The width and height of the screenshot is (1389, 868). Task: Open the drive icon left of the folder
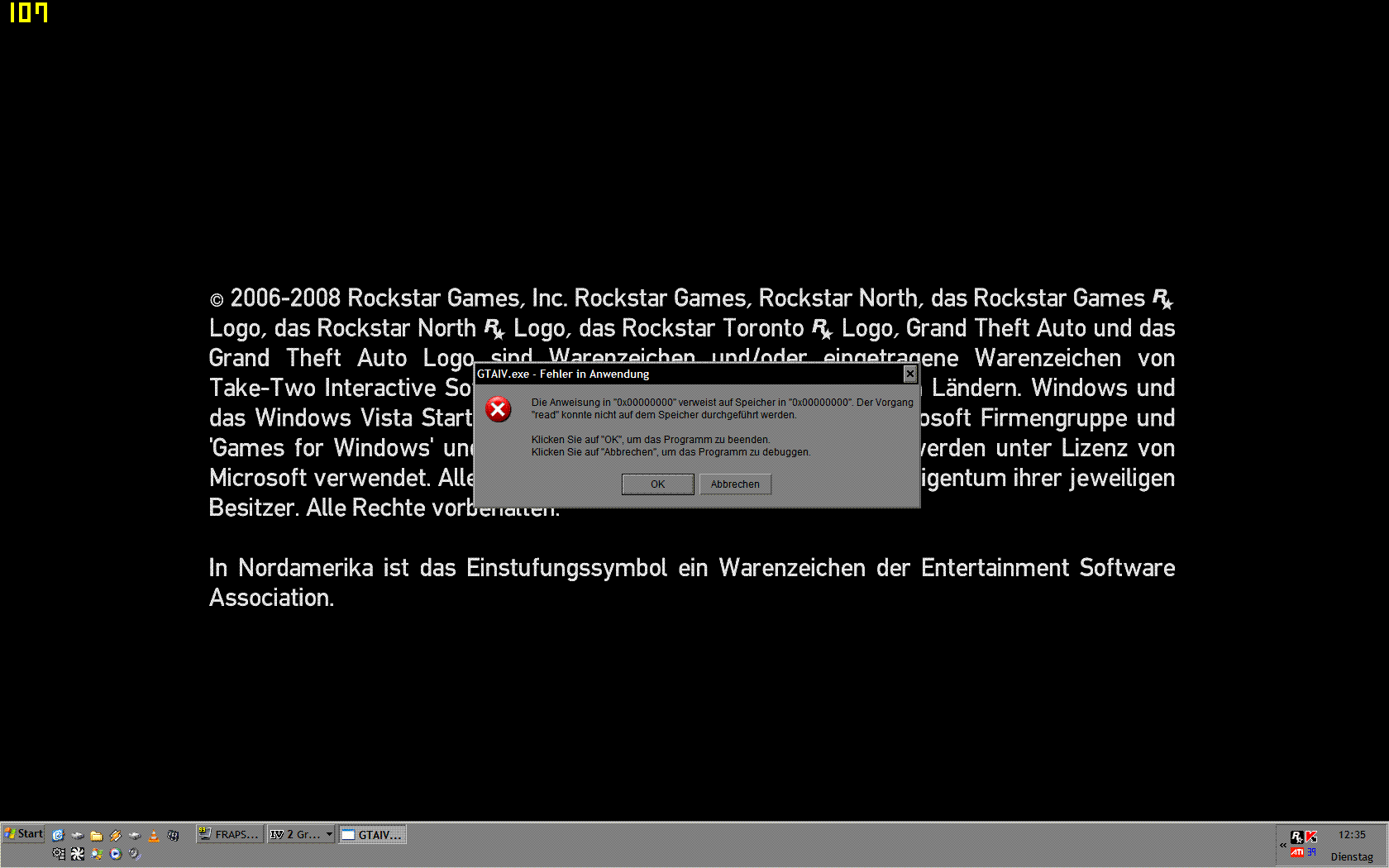pyautogui.click(x=77, y=835)
